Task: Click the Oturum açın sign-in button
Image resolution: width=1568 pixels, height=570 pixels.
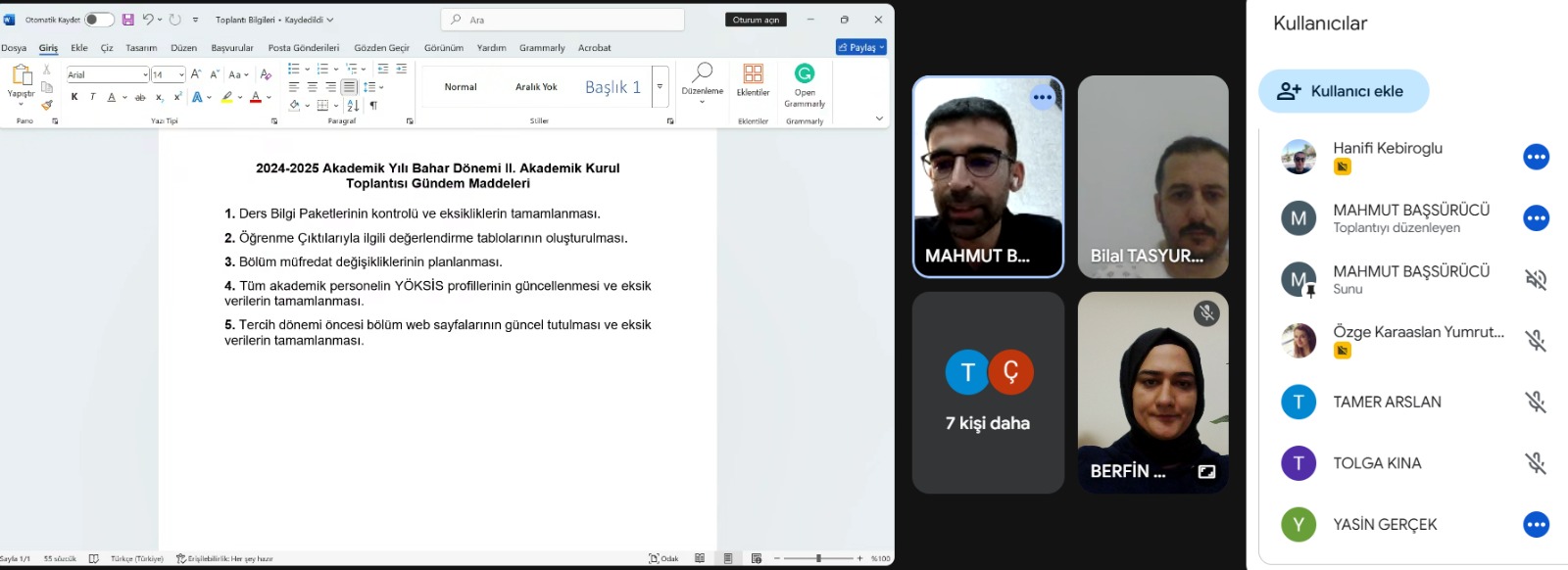Action: [x=756, y=20]
